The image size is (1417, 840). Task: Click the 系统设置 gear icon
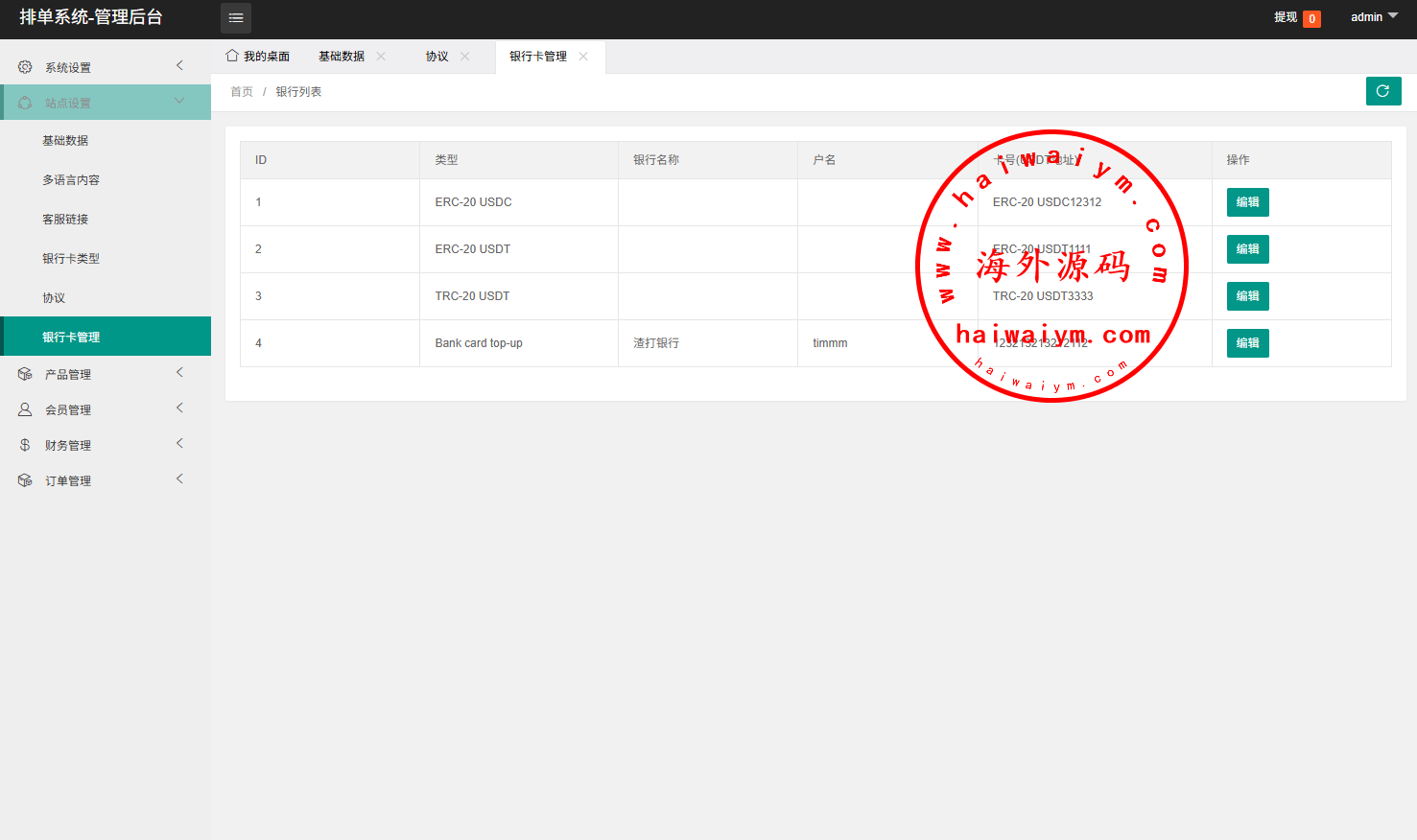[x=25, y=67]
